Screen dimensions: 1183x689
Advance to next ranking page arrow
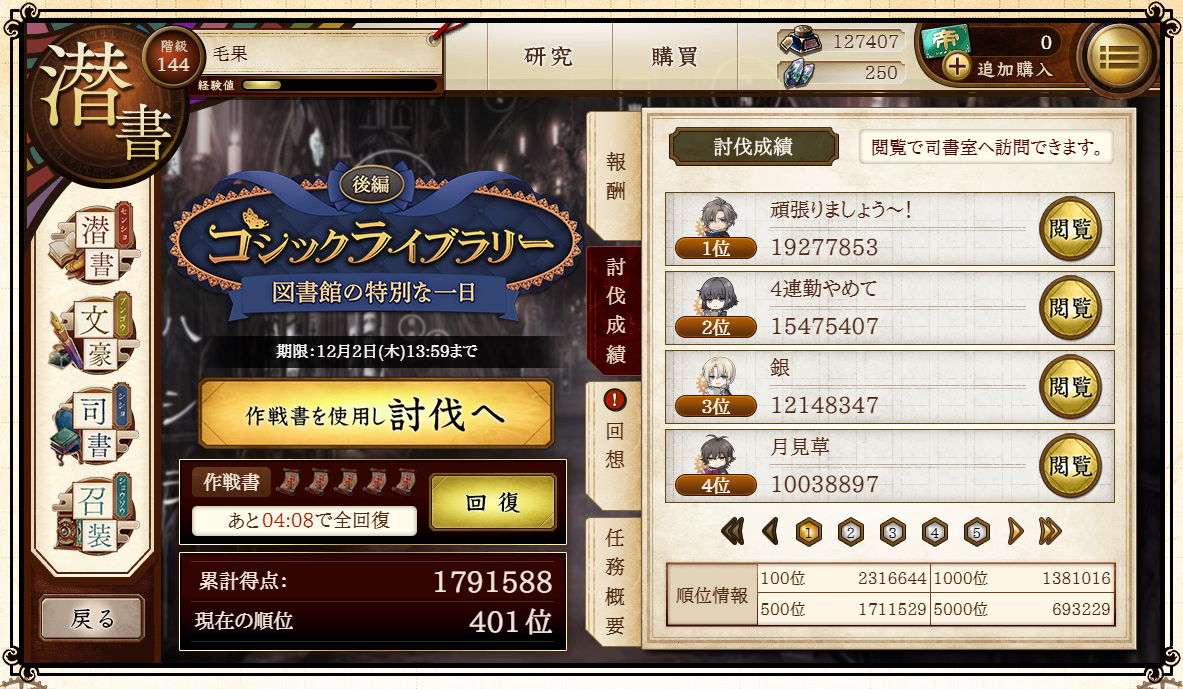pyautogui.click(x=1015, y=532)
